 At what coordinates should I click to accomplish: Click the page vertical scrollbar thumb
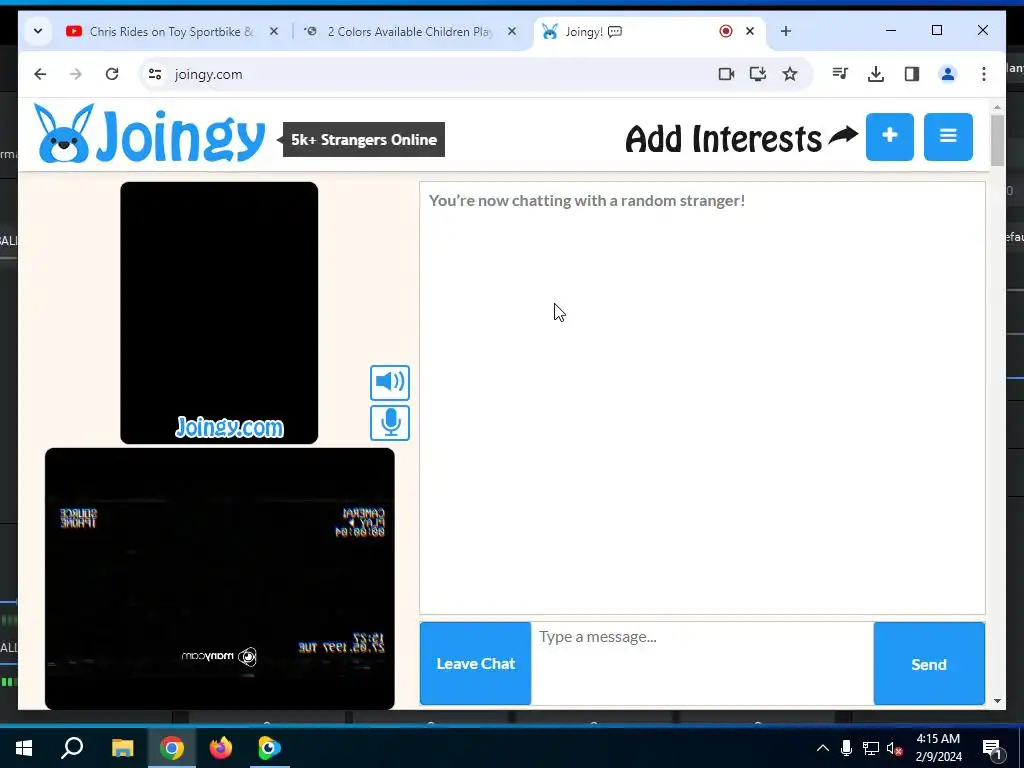[x=997, y=140]
